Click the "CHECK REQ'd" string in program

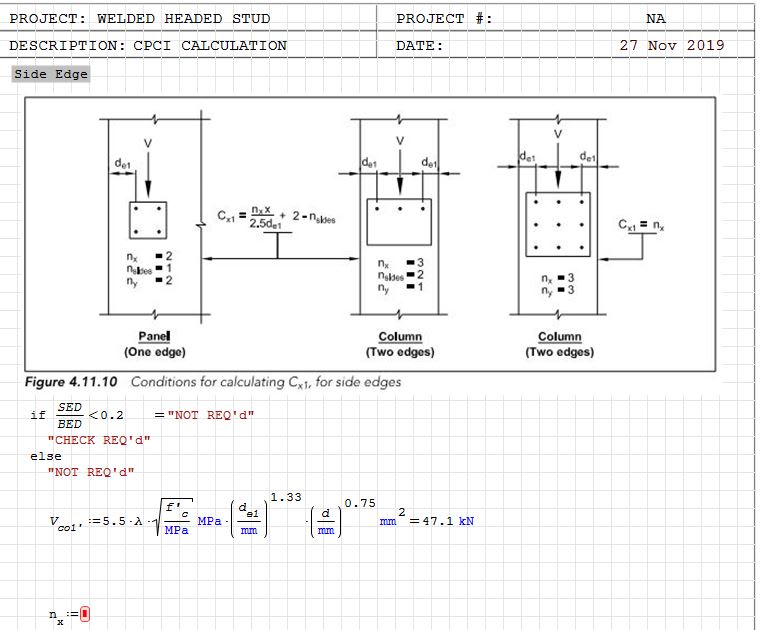click(x=99, y=440)
